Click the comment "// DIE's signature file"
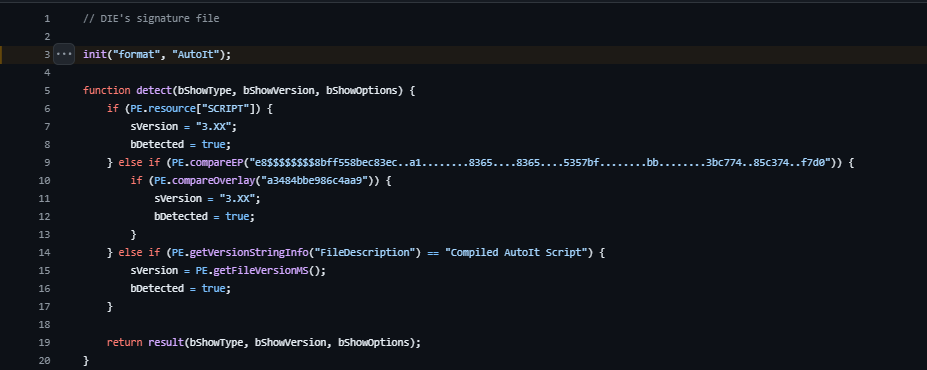927x370 pixels. 151,18
